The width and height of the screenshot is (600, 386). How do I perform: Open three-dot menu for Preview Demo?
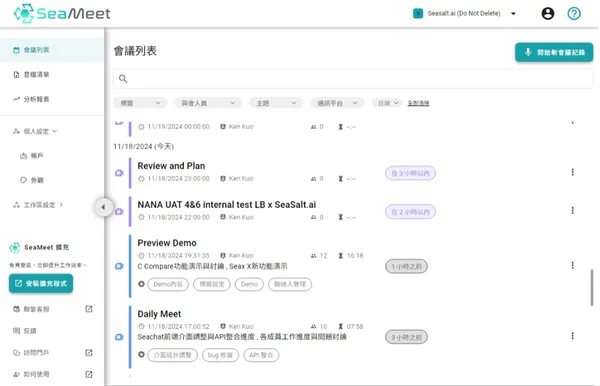[572, 265]
